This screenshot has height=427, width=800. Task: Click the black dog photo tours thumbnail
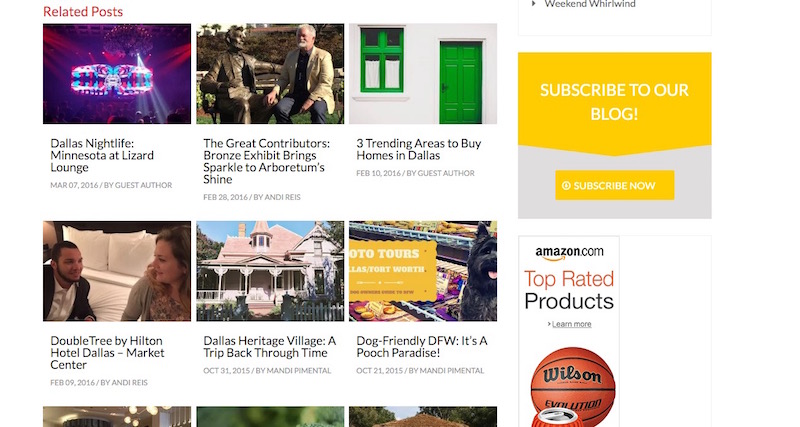pos(423,271)
